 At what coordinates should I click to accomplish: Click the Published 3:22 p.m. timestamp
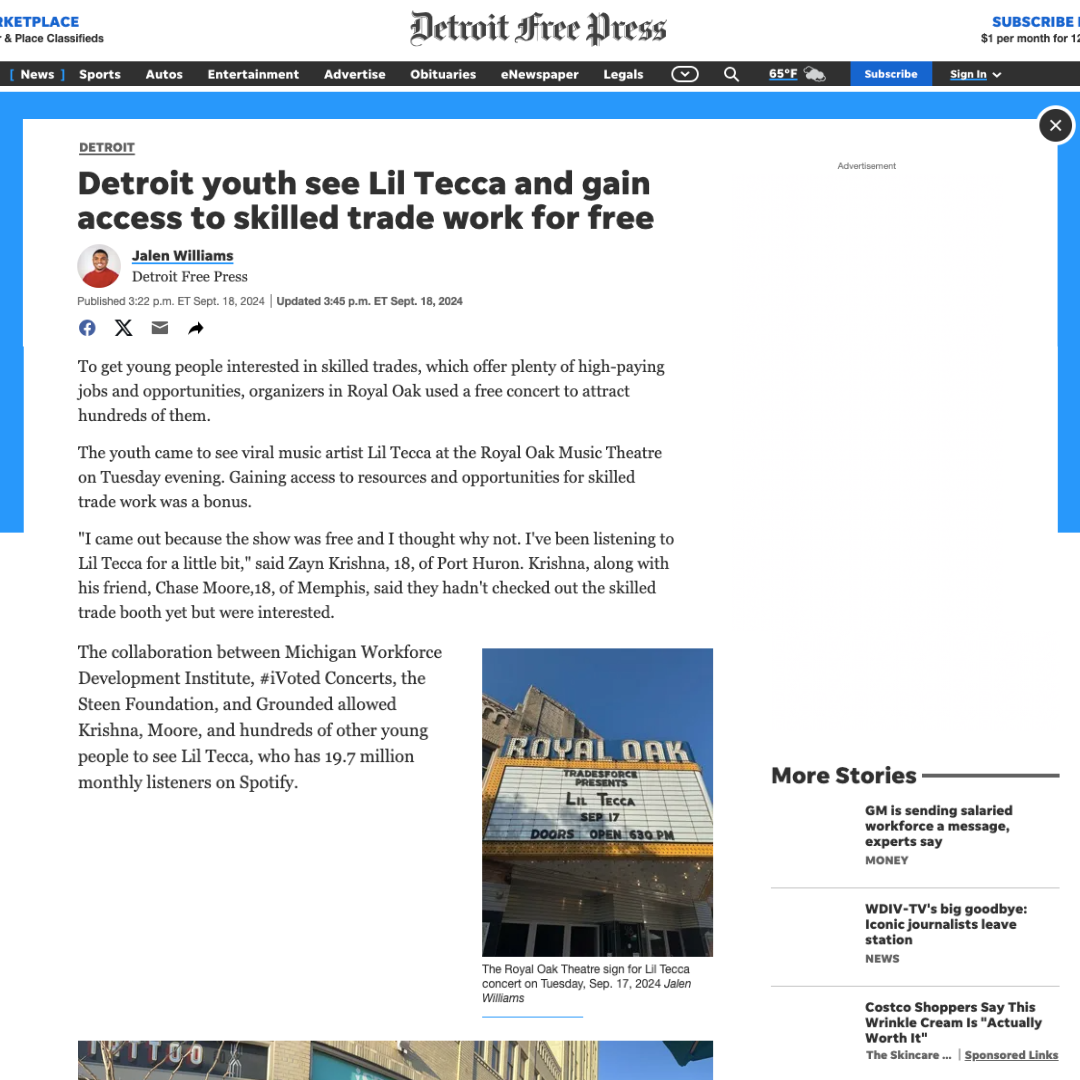coord(171,301)
